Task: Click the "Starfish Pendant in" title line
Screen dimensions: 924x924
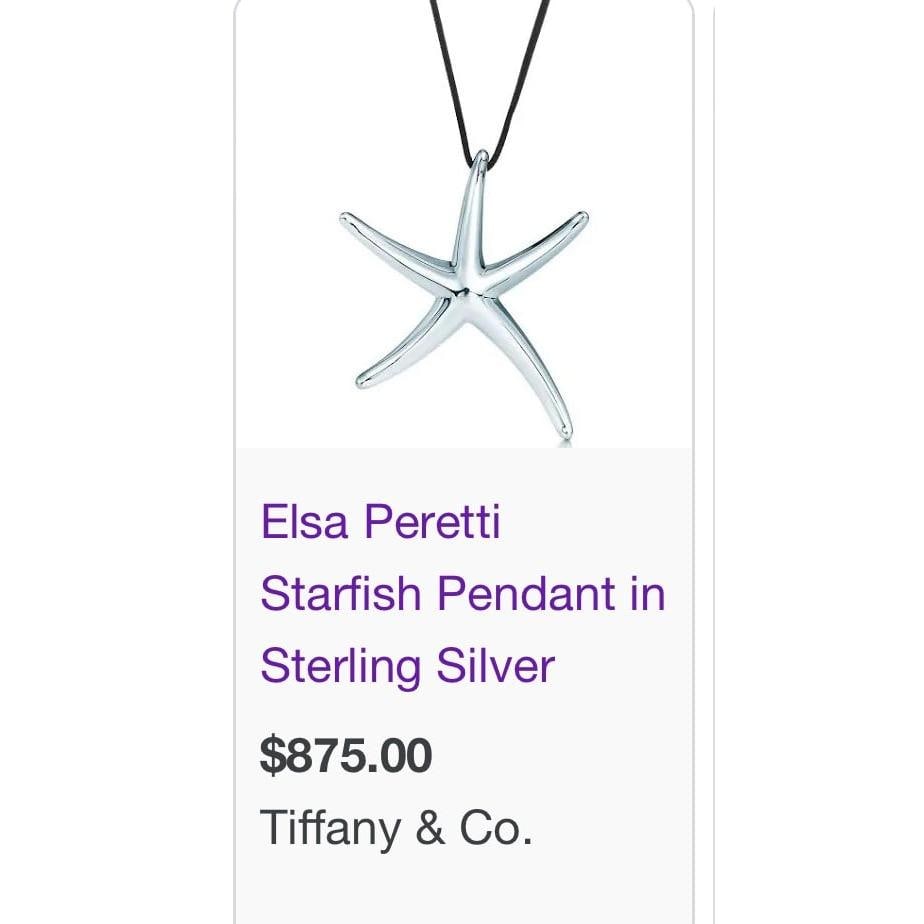Action: (463, 593)
